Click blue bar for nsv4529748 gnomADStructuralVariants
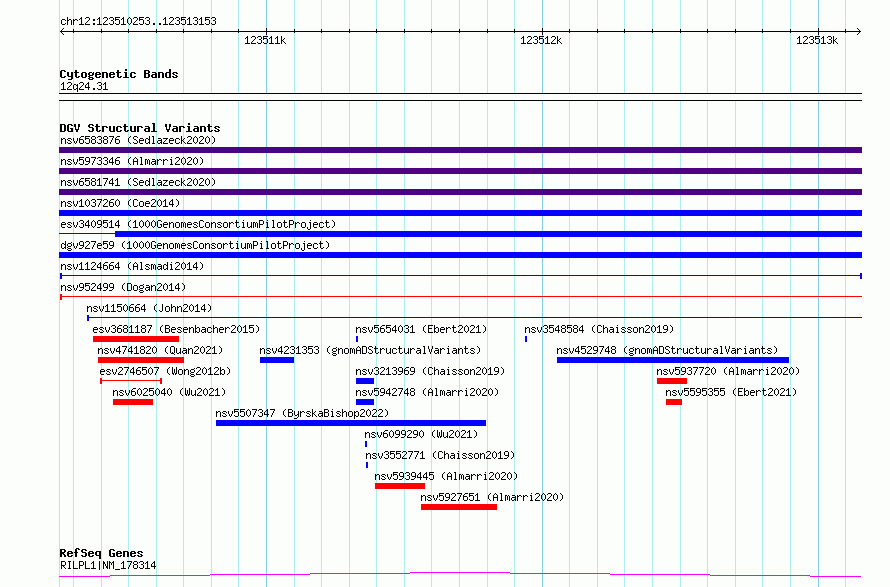This screenshot has width=890, height=587. [673, 360]
